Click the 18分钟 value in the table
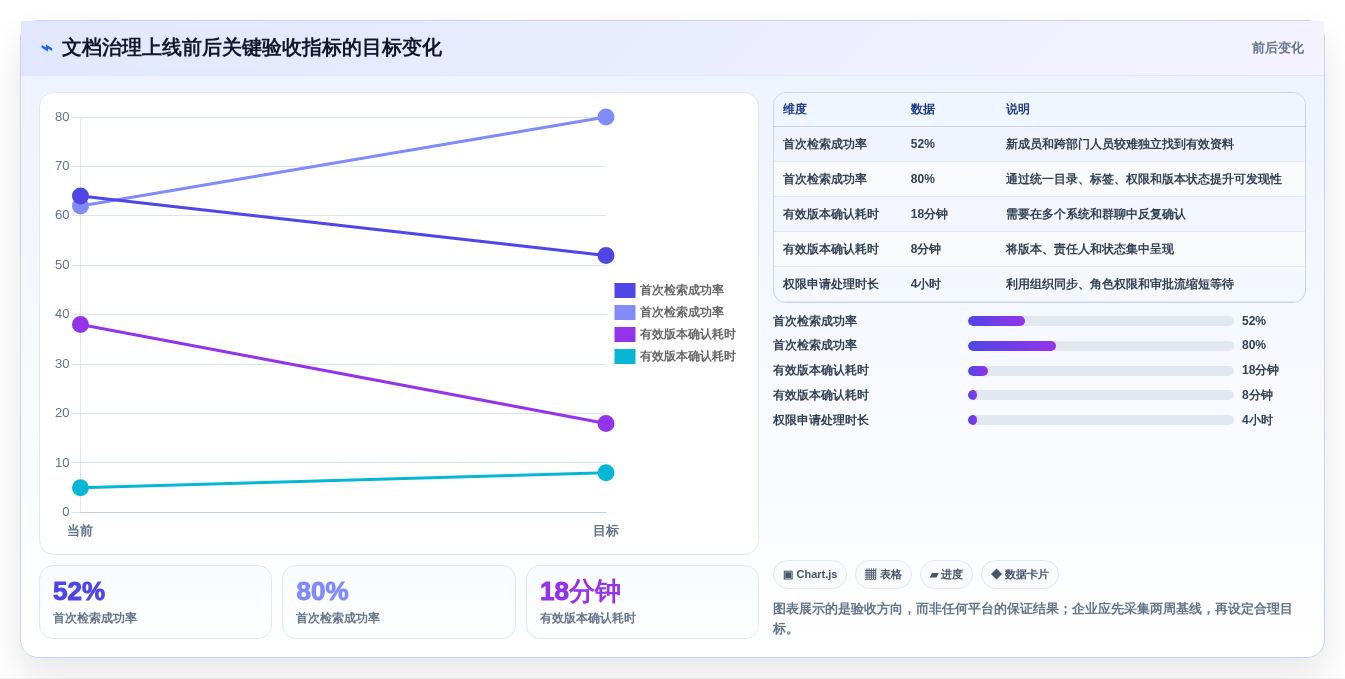Viewport: 1345px width, 679px height. point(929,214)
